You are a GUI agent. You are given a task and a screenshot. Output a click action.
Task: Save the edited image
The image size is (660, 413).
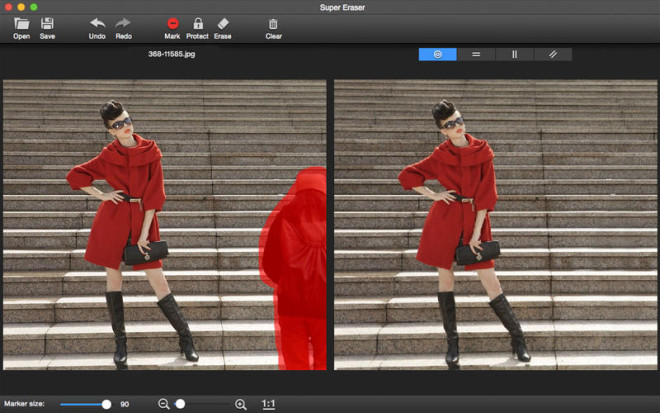(x=47, y=24)
